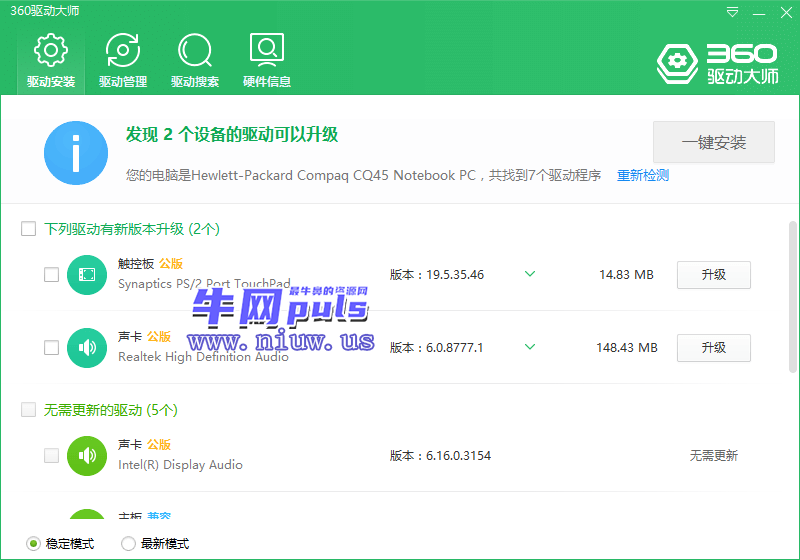Click the 公版 tag next to 触控板

pos(171,264)
